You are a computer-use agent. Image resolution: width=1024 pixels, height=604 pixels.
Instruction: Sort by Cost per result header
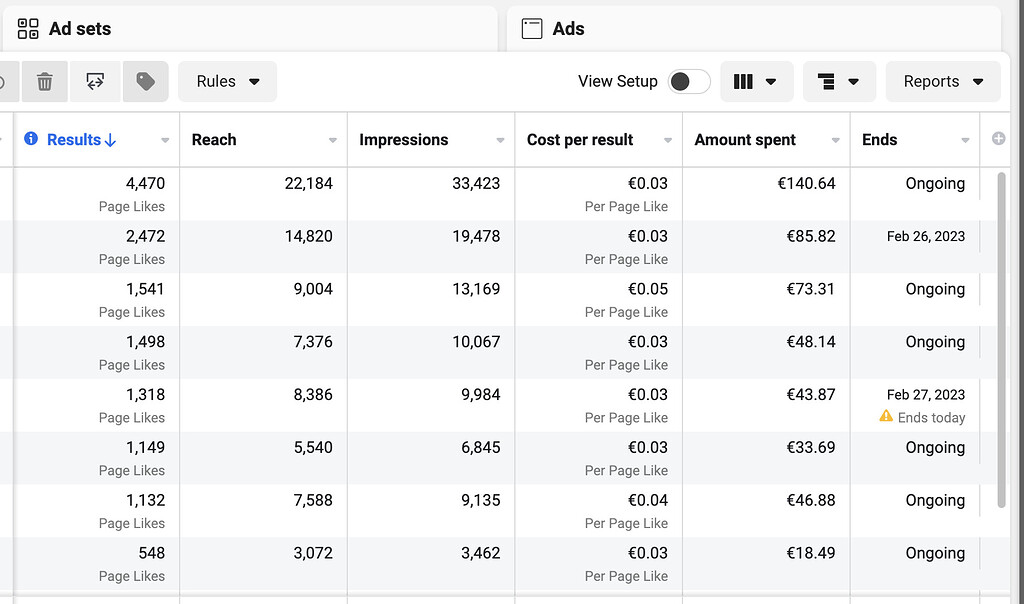(x=580, y=140)
